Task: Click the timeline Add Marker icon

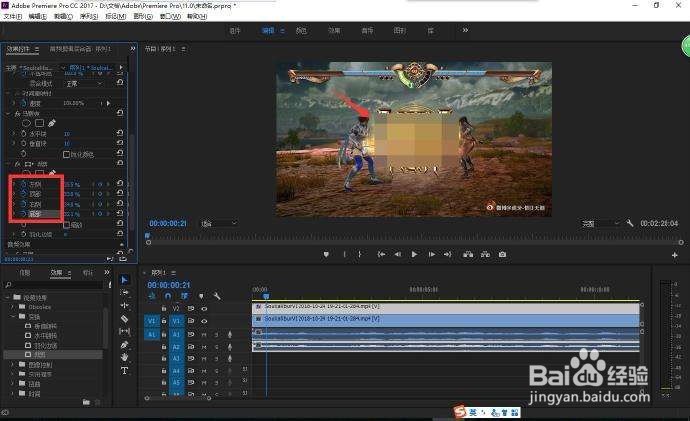Action: point(201,296)
